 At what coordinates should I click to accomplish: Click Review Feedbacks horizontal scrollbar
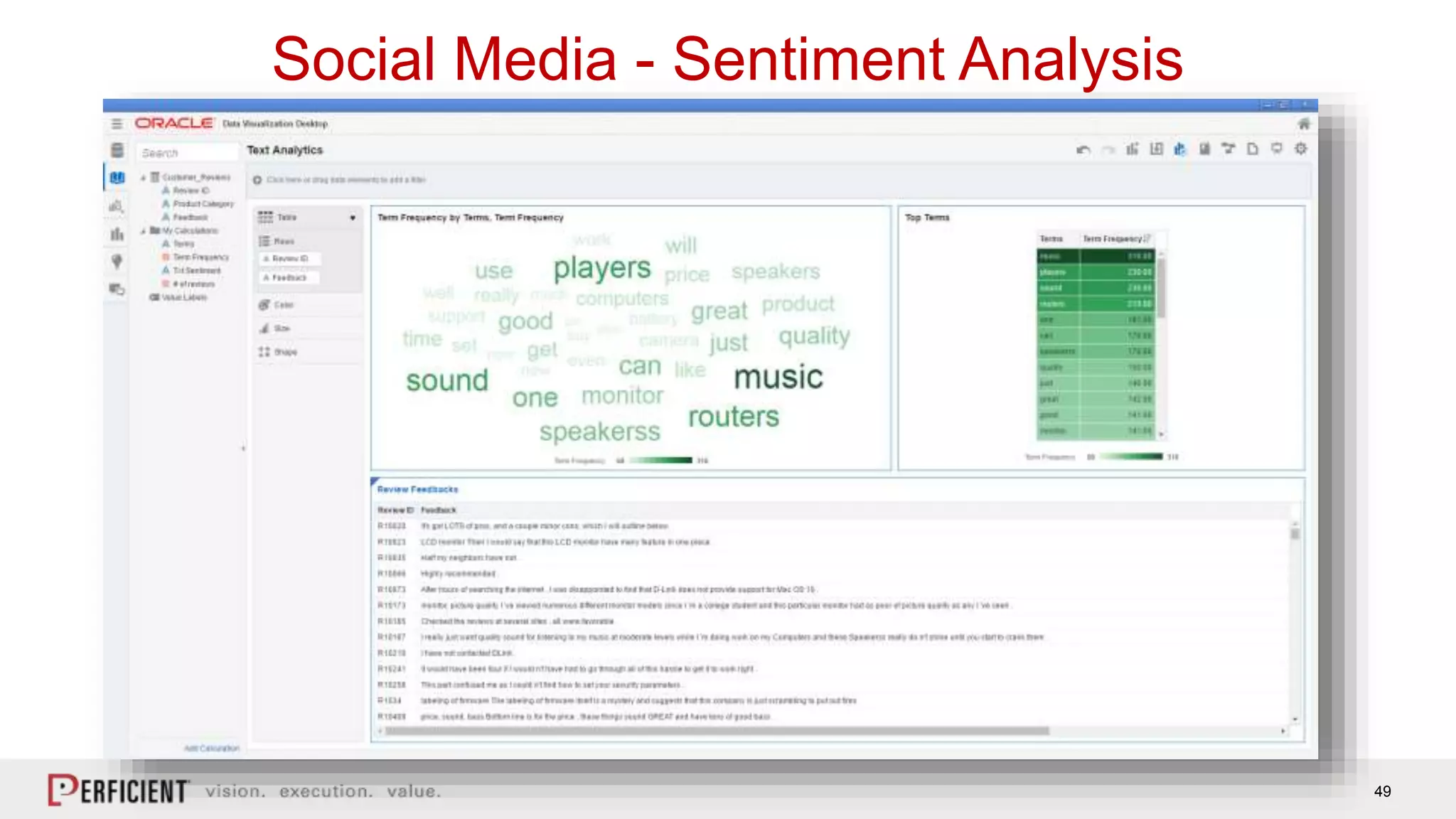(717, 731)
